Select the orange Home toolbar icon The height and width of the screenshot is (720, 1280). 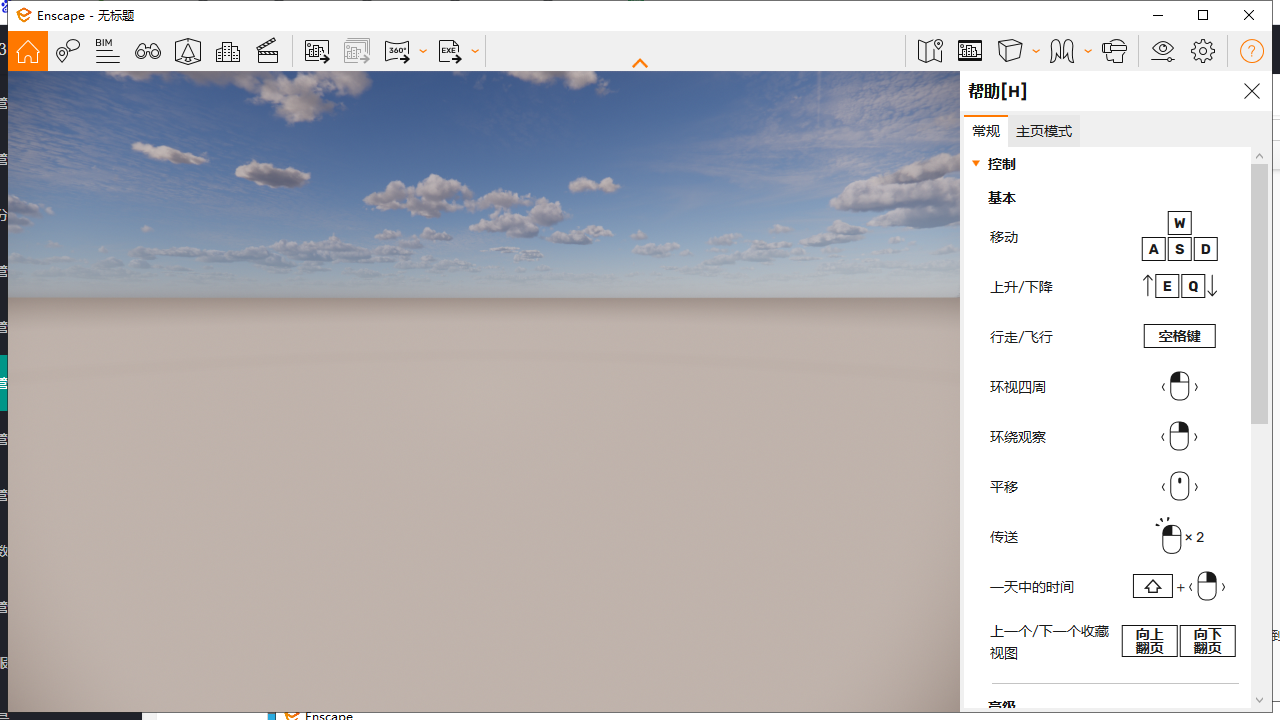(27, 51)
